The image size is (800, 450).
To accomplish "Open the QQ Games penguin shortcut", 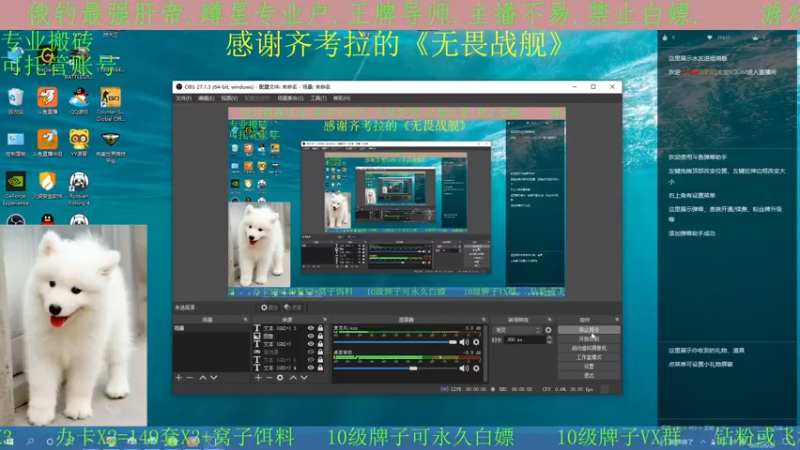I will click(x=79, y=100).
